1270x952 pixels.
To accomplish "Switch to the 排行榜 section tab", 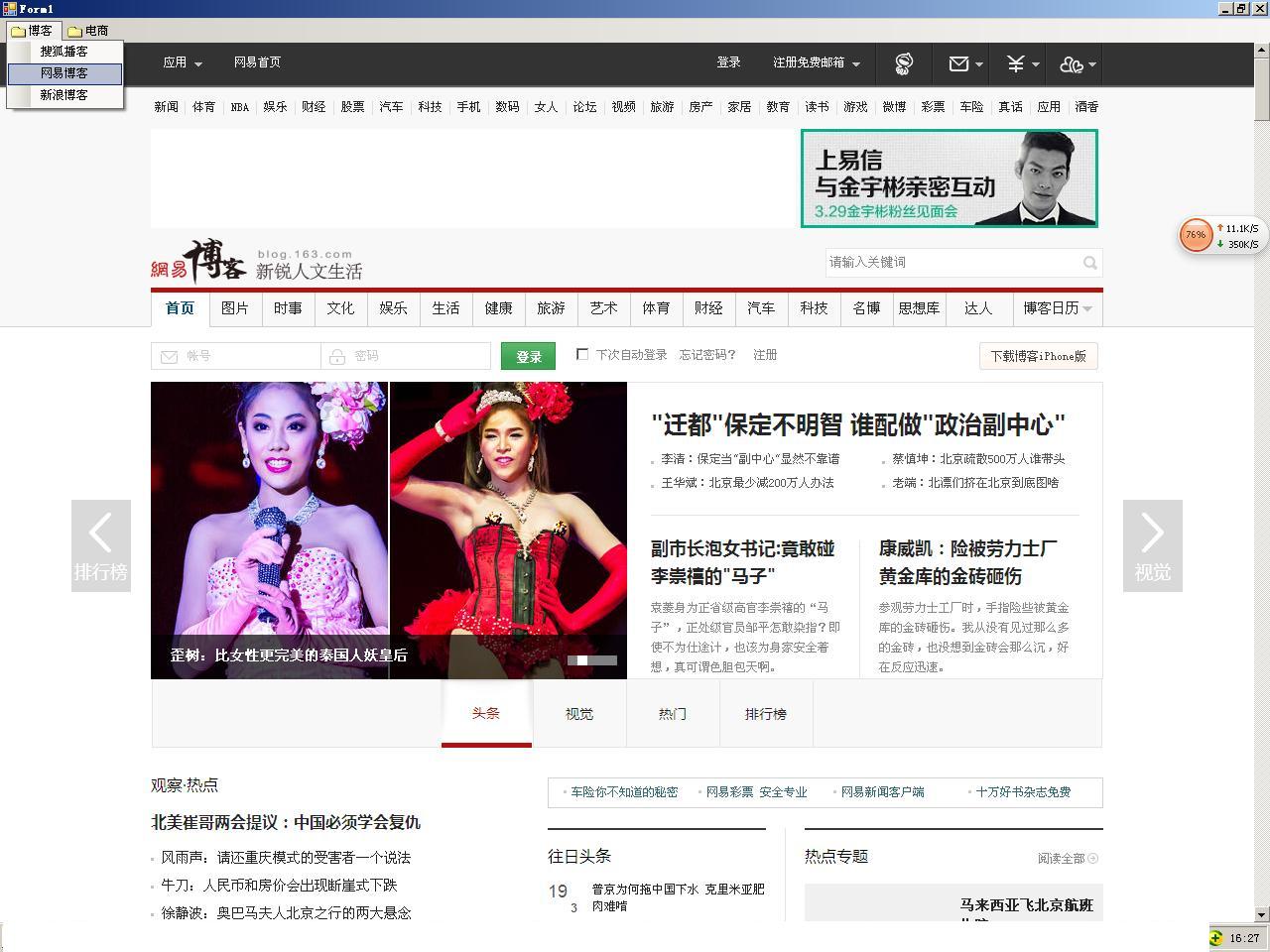I will pyautogui.click(x=766, y=714).
